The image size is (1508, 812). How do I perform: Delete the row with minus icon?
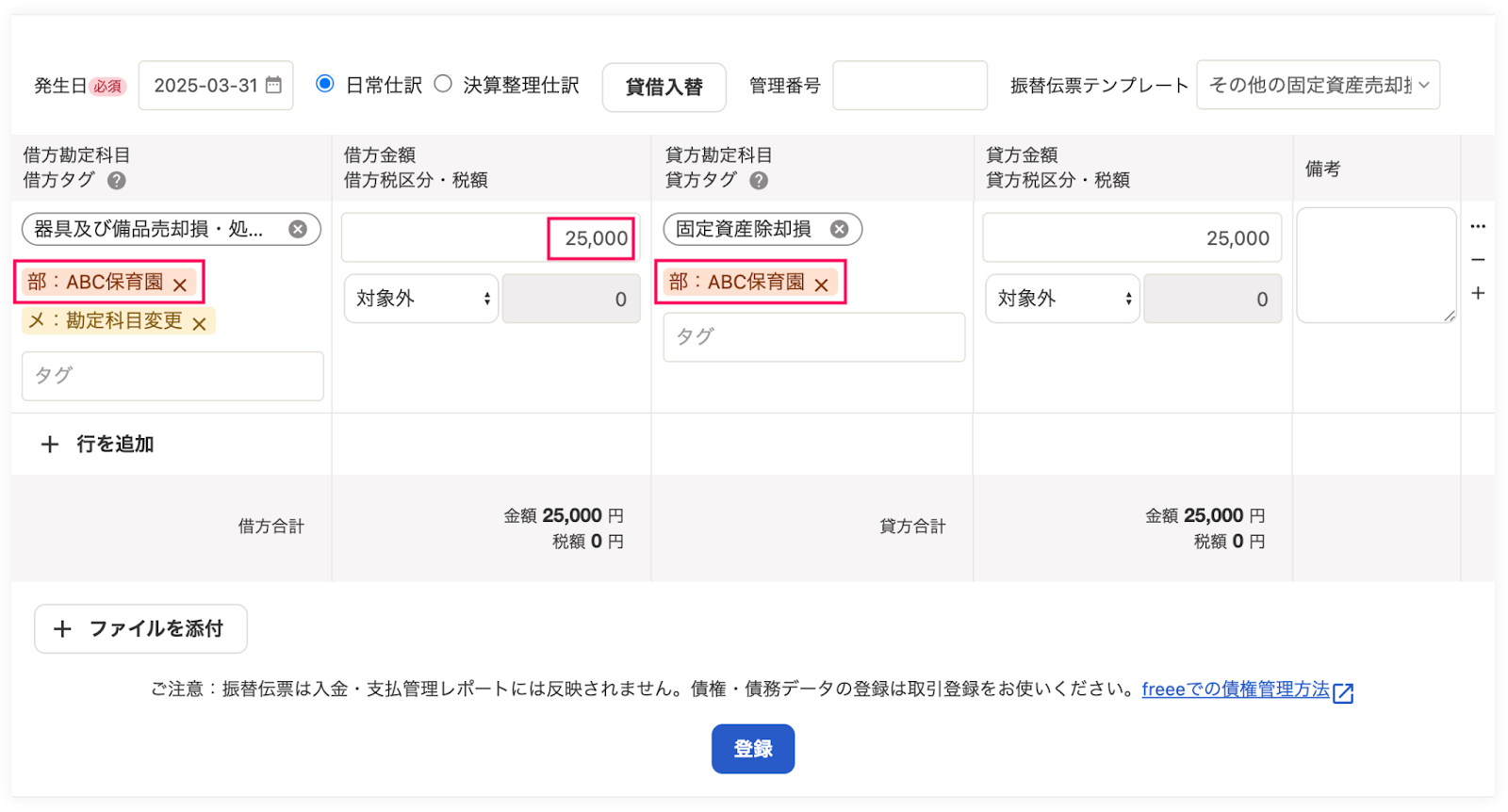tap(1478, 260)
